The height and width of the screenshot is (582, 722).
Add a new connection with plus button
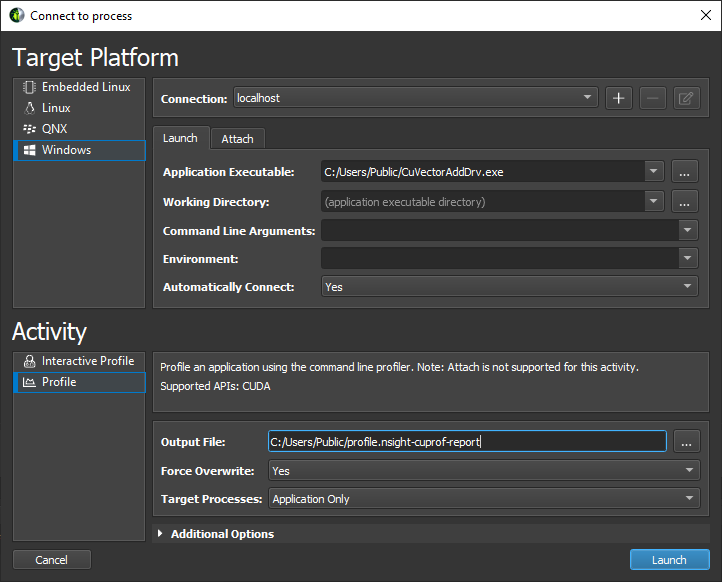tap(618, 98)
